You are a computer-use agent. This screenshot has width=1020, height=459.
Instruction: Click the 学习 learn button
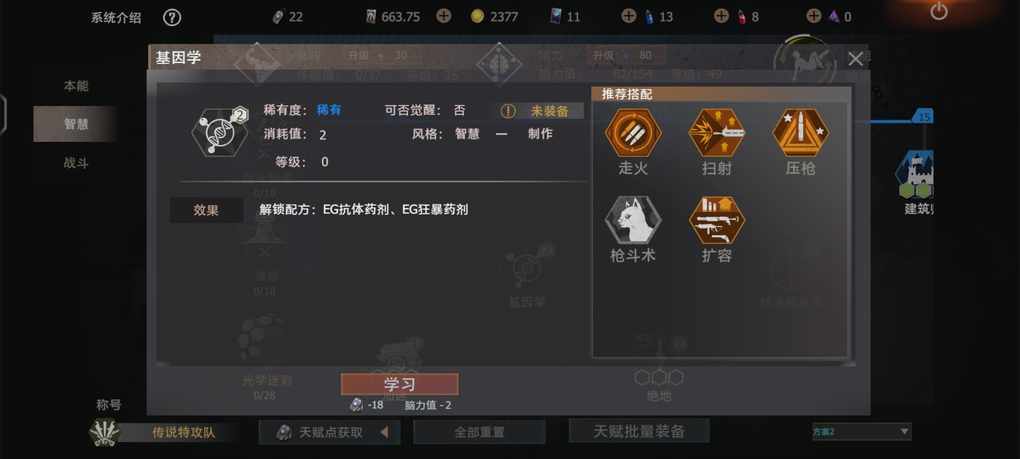(399, 384)
